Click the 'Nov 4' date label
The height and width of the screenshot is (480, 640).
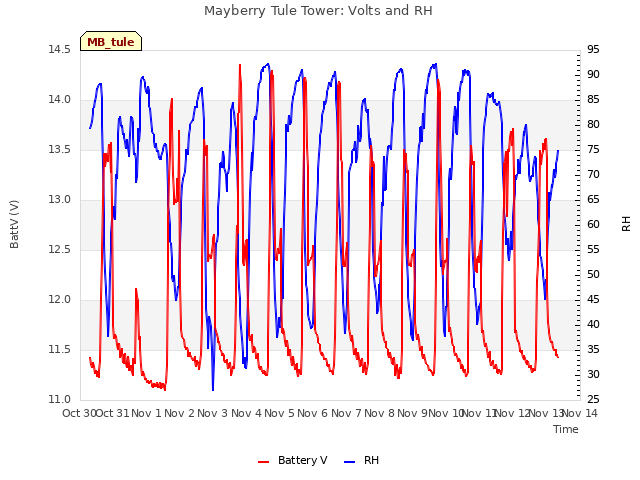tap(246, 413)
